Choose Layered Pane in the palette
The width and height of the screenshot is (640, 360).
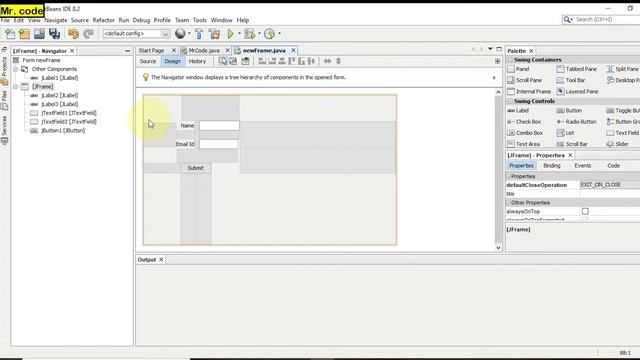578,91
